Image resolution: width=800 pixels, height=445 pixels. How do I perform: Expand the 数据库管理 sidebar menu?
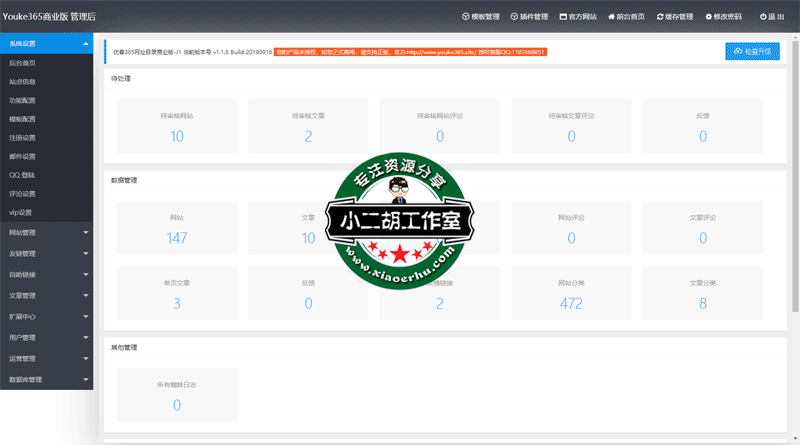(47, 380)
